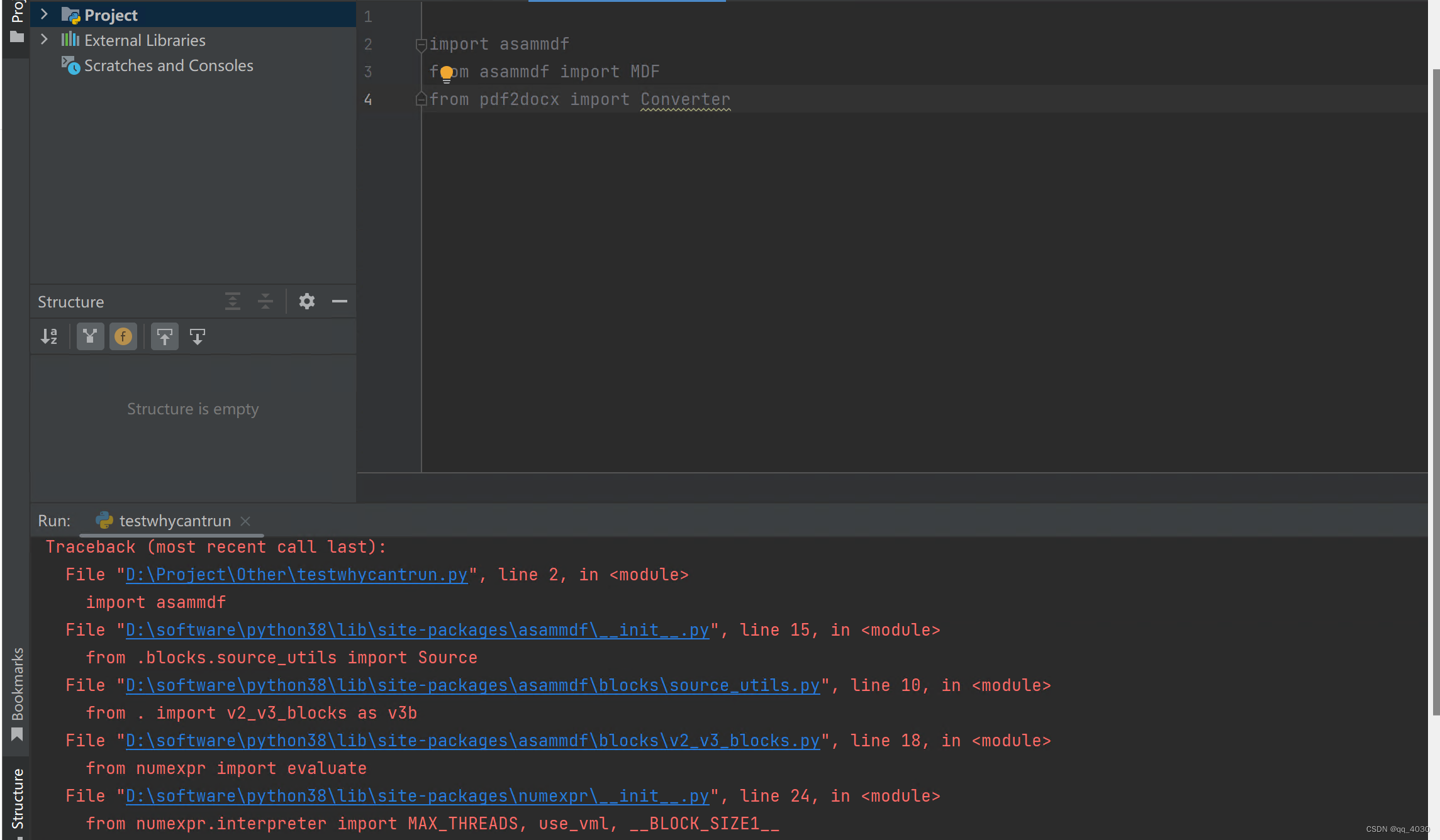Toggle the Structure panel visibility
Image resolution: width=1440 pixels, height=840 pixels.
pos(341,301)
